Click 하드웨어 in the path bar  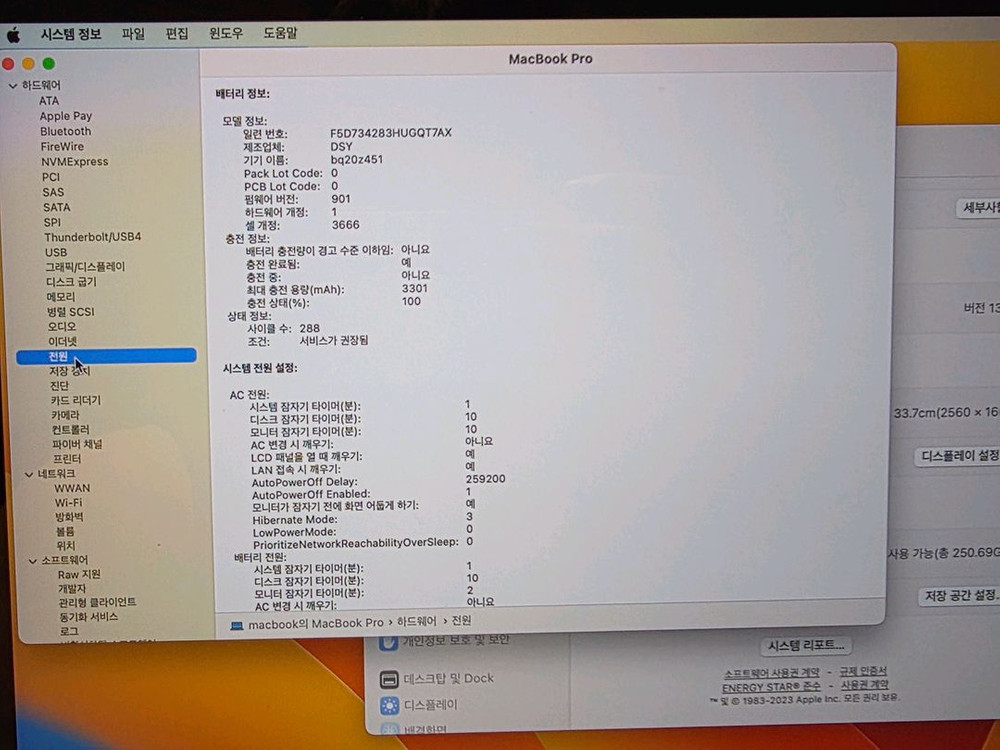pos(416,622)
